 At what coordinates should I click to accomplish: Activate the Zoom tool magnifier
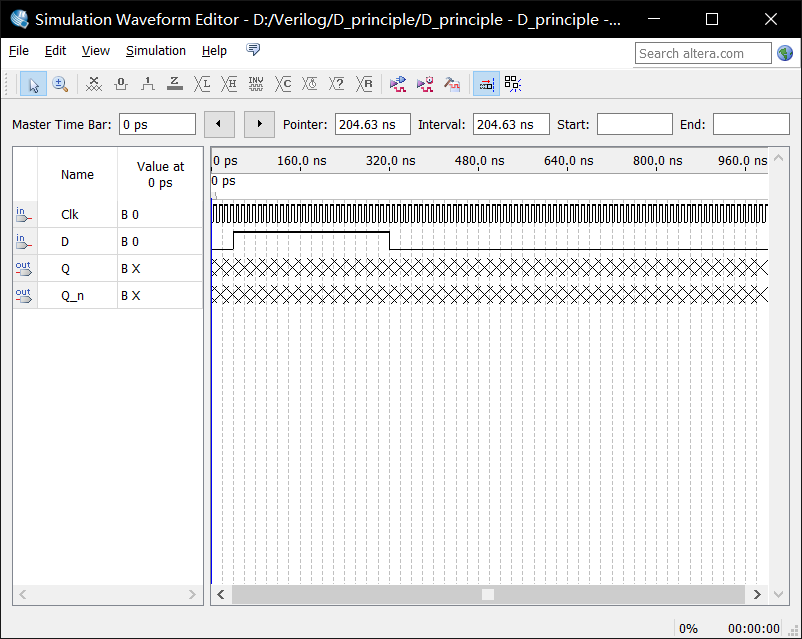[x=60, y=84]
